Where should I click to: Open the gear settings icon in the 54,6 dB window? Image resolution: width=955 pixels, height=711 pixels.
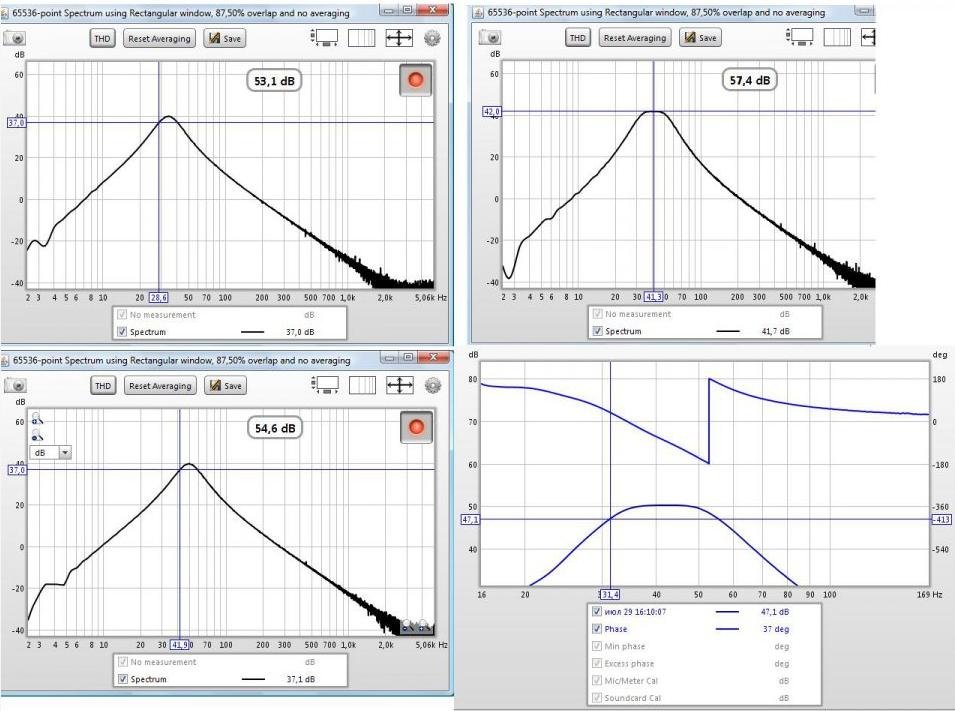tap(432, 385)
